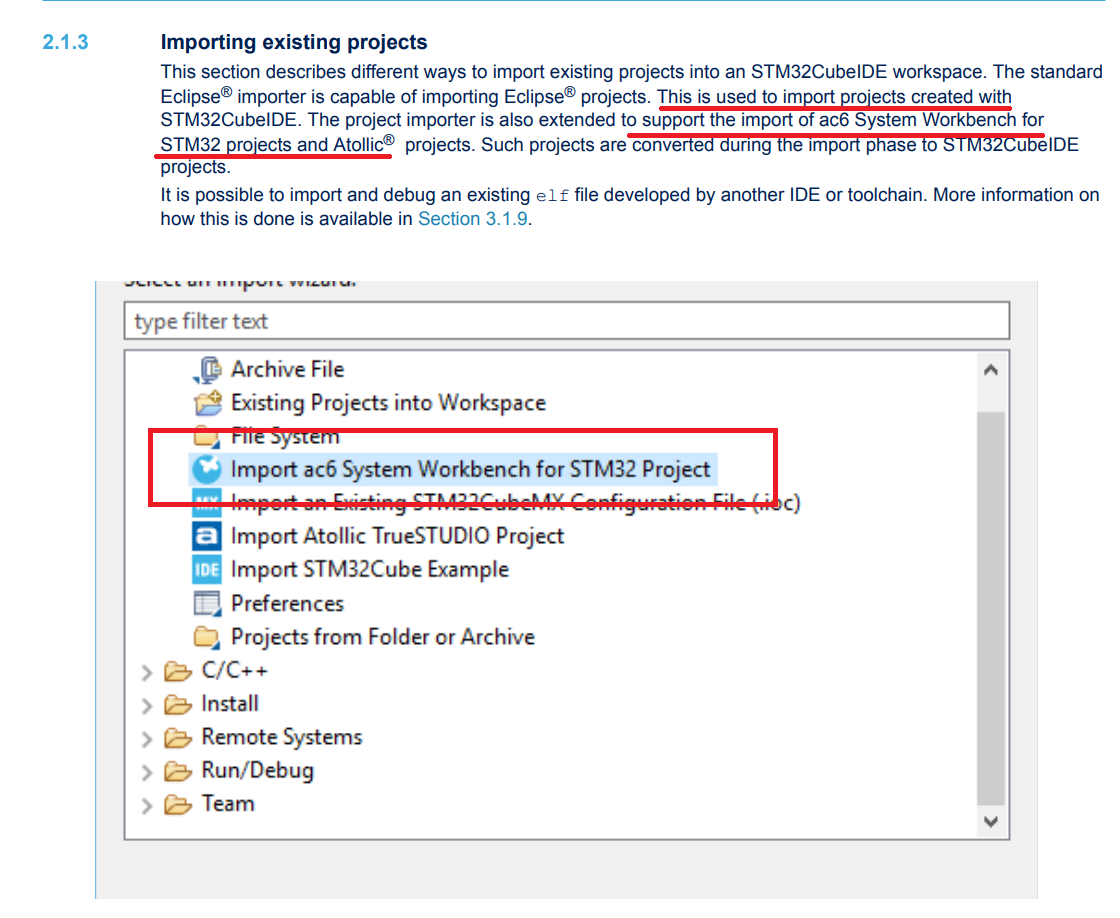Expand the Run/Debug category
This screenshot has width=1120, height=918.
point(146,771)
